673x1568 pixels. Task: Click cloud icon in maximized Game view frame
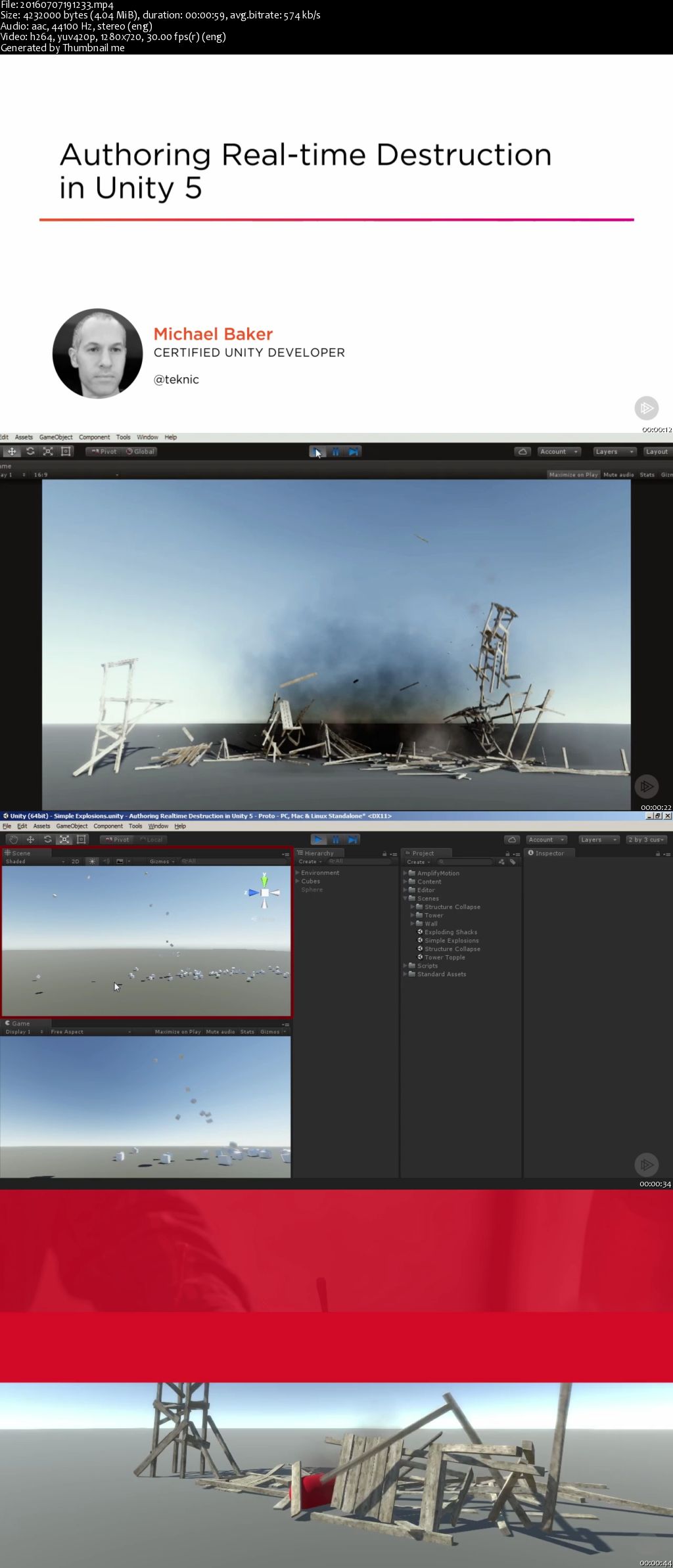[522, 451]
